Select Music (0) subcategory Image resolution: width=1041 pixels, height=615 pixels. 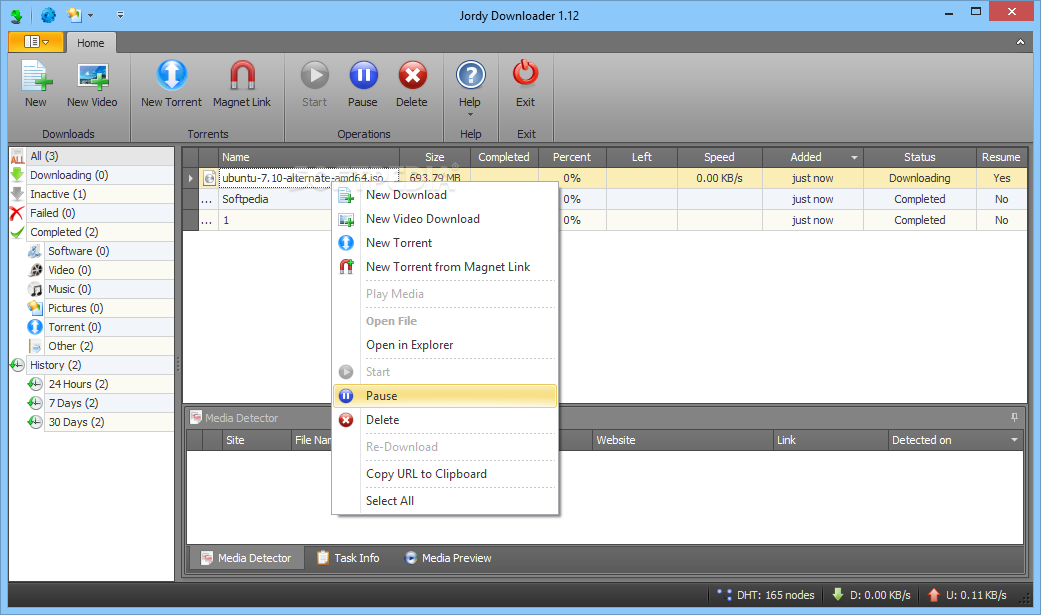(x=100, y=290)
